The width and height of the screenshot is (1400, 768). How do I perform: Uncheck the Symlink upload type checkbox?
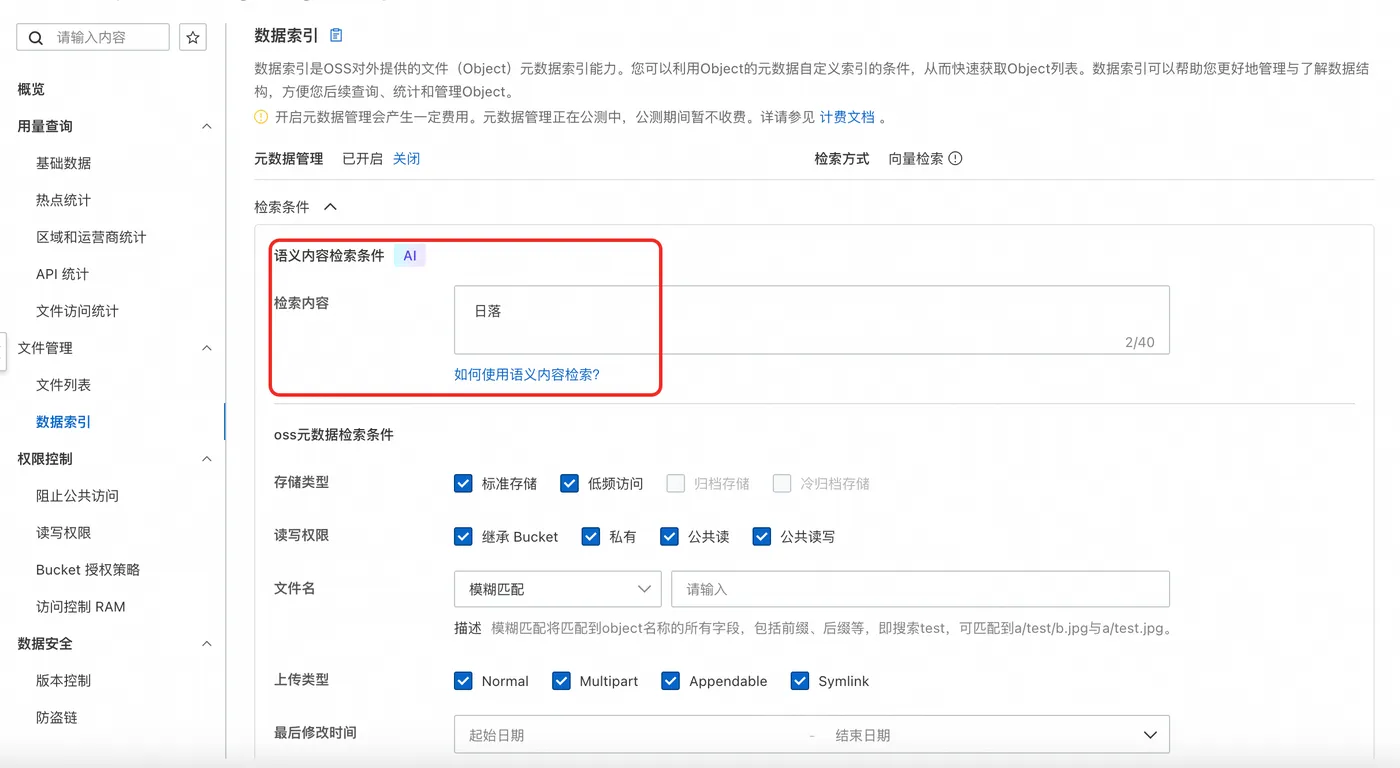tap(800, 681)
